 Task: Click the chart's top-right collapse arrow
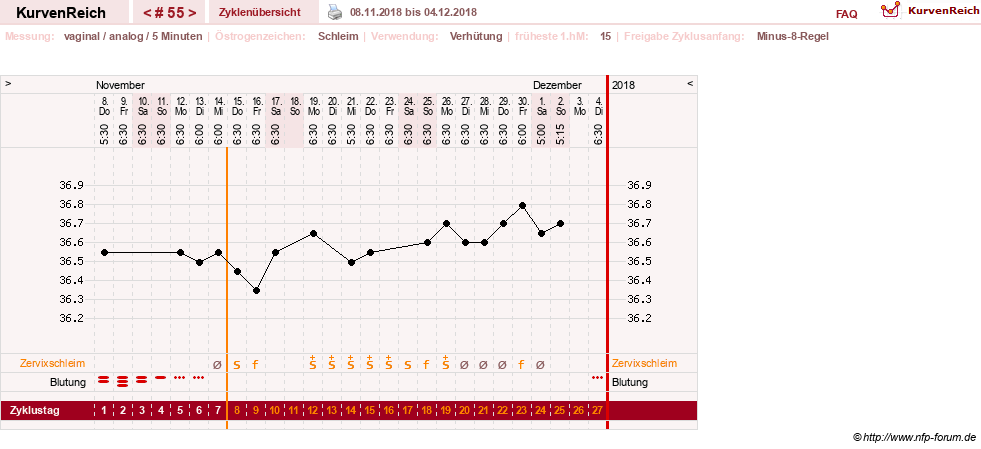click(x=690, y=83)
